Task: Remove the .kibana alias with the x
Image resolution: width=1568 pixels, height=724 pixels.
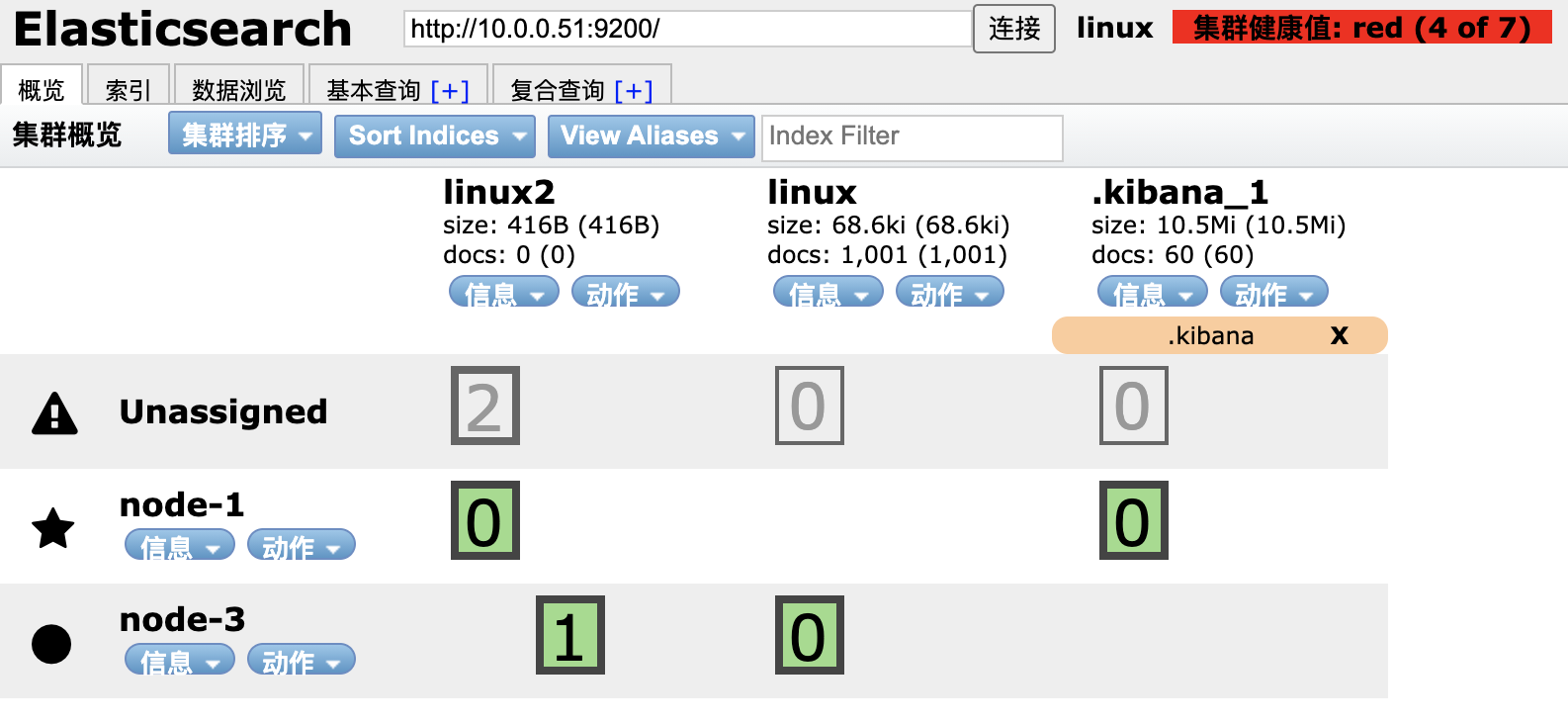Action: click(x=1340, y=335)
